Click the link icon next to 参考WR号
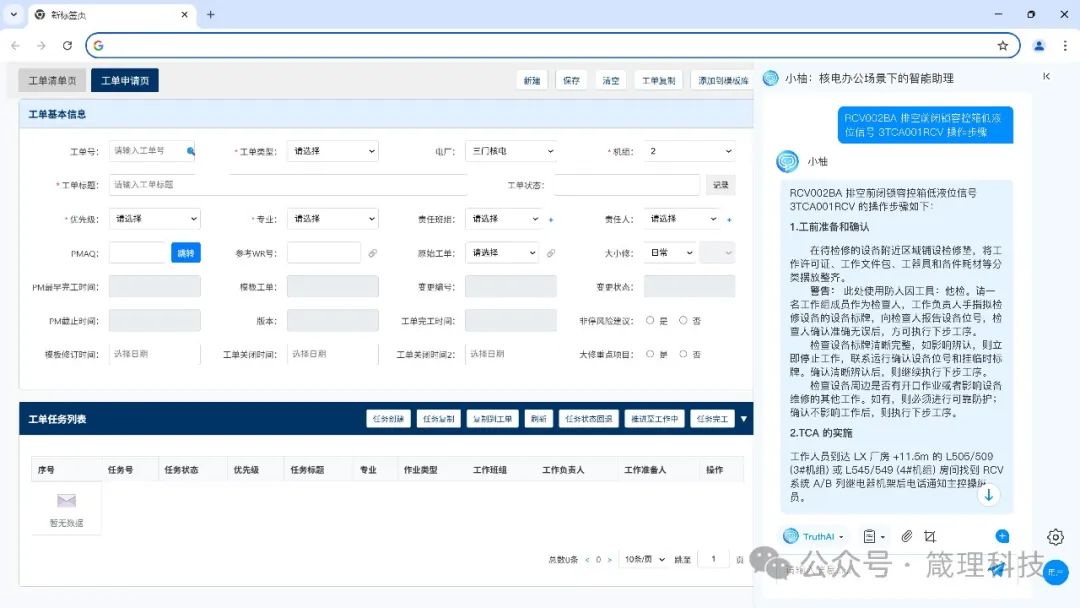The width and height of the screenshot is (1080, 608). click(x=373, y=253)
